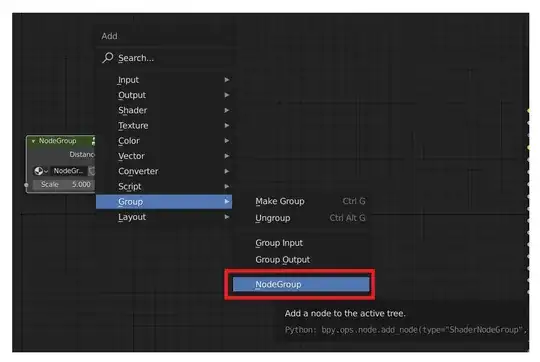Add the NodeGroup node from submenu

click(301, 284)
